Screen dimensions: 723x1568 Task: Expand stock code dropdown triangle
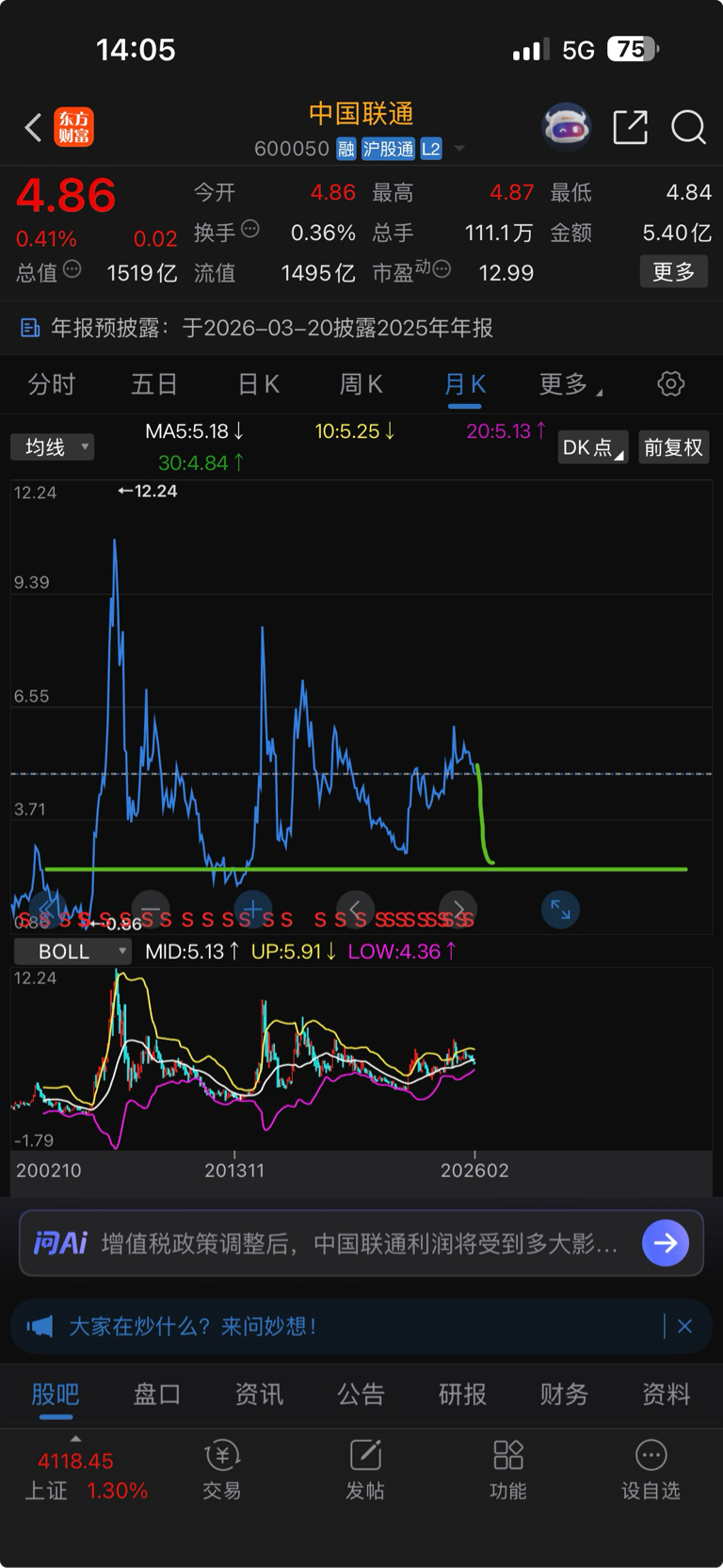pyautogui.click(x=459, y=149)
